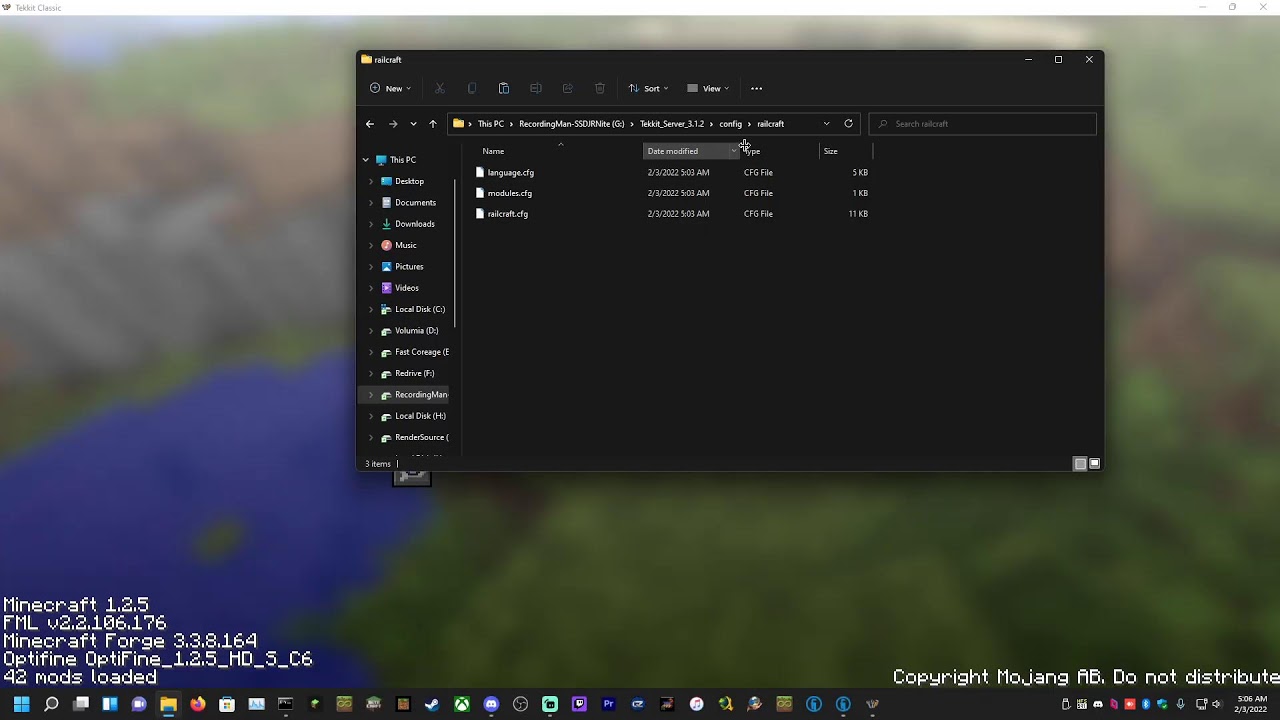
Task: Open Twitch from the taskbar
Action: point(579,704)
